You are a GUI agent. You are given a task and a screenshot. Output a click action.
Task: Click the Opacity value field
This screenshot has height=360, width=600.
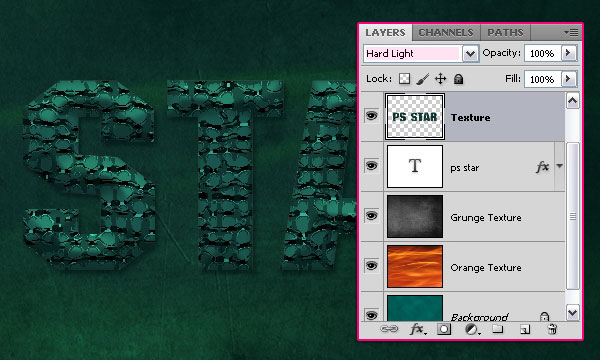click(x=542, y=53)
